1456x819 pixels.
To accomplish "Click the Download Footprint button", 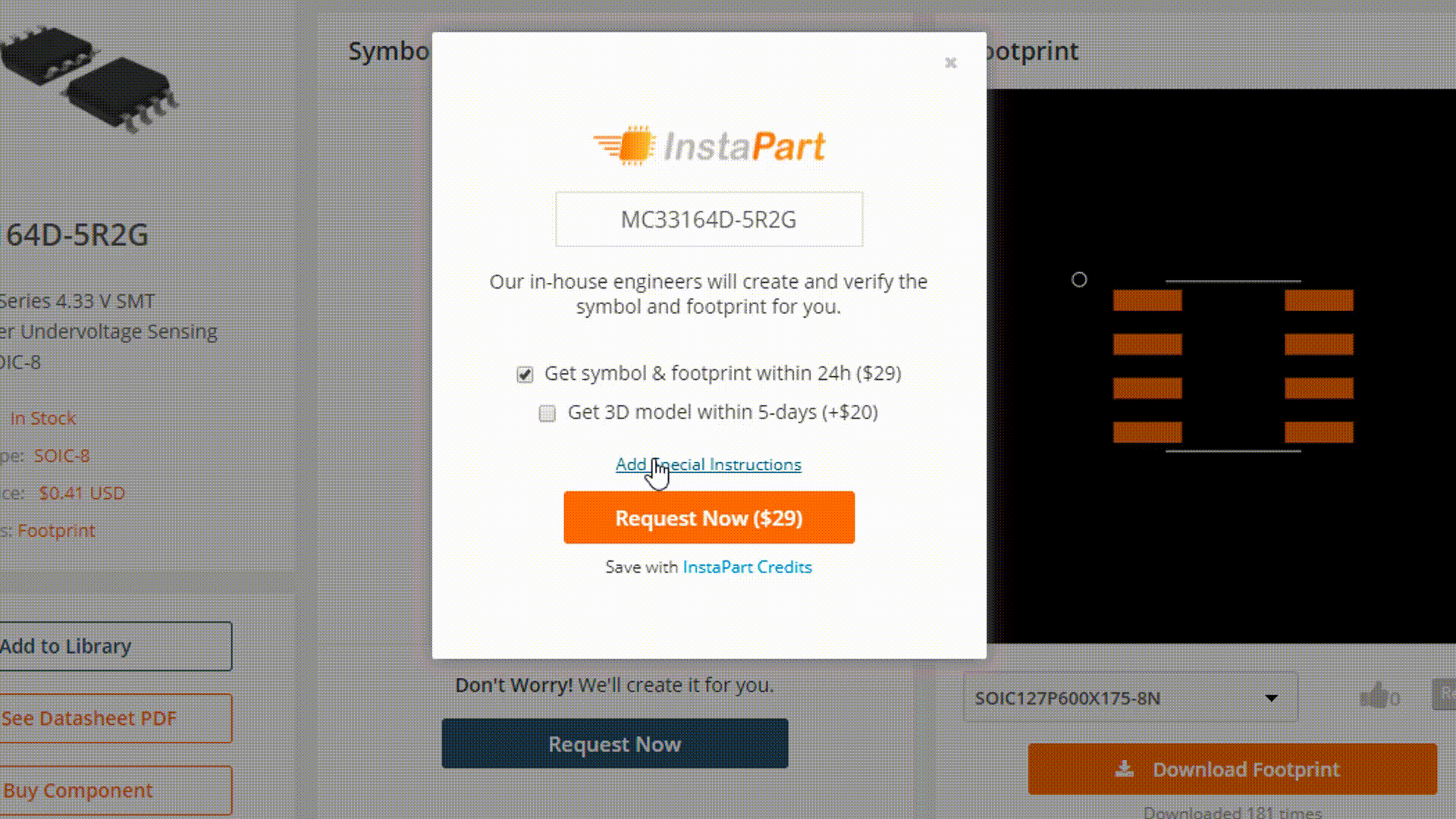I will pos(1232,769).
